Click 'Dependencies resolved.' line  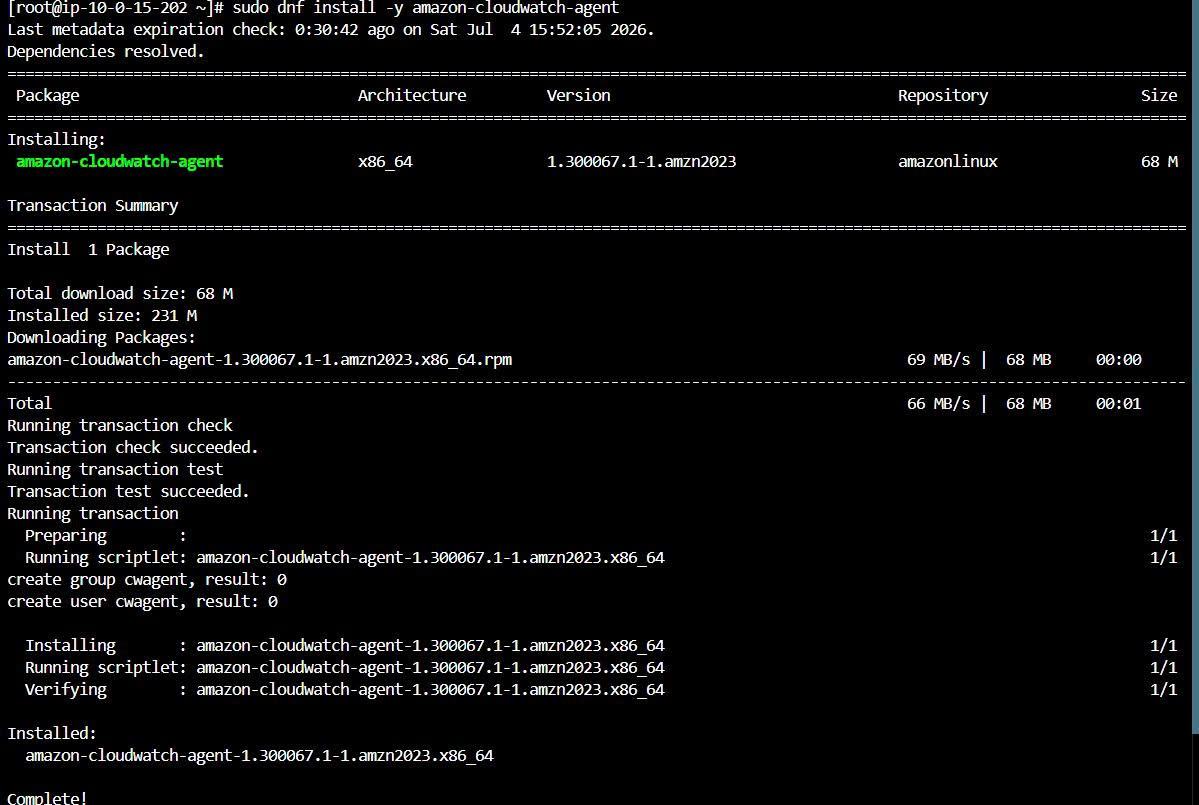point(106,52)
